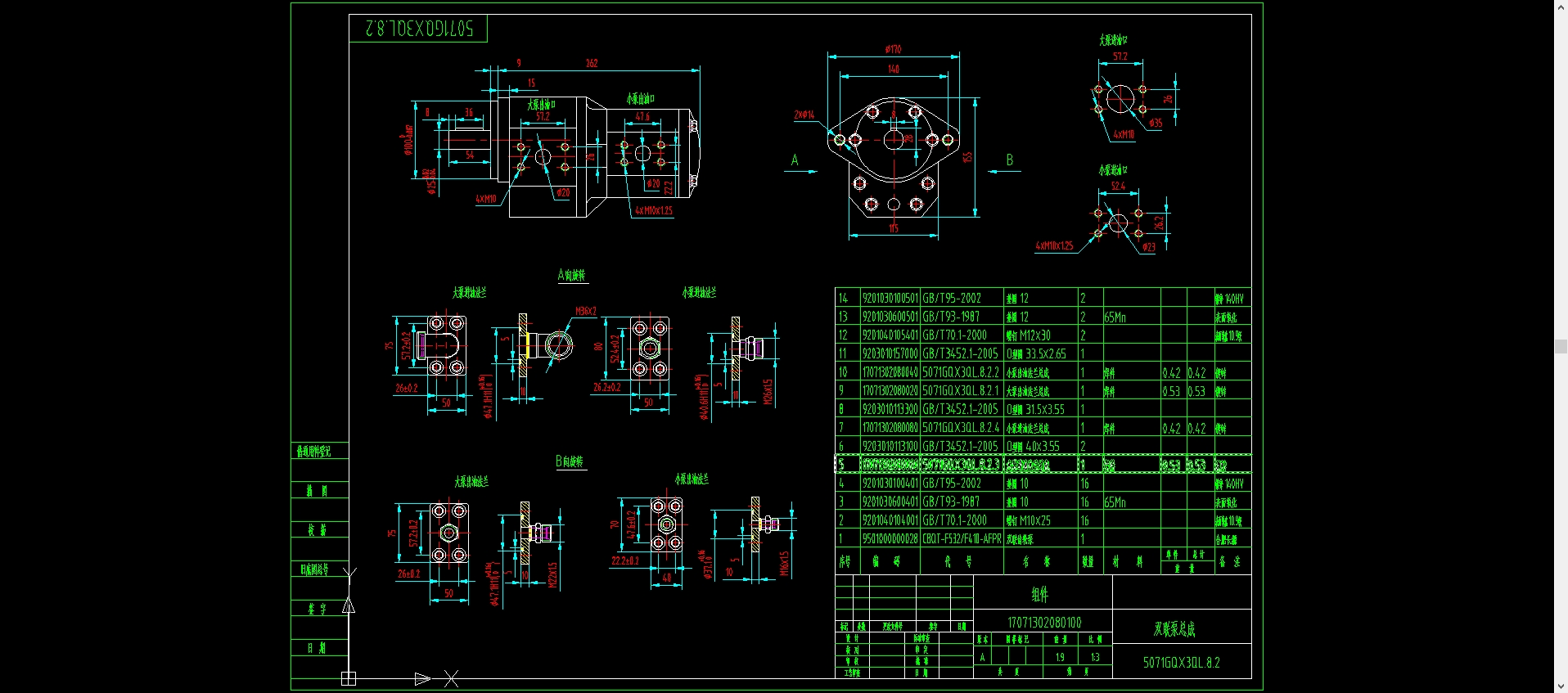This screenshot has width=1568, height=693.
Task: Select O-ring size 40x3.55
Action: (1042, 447)
